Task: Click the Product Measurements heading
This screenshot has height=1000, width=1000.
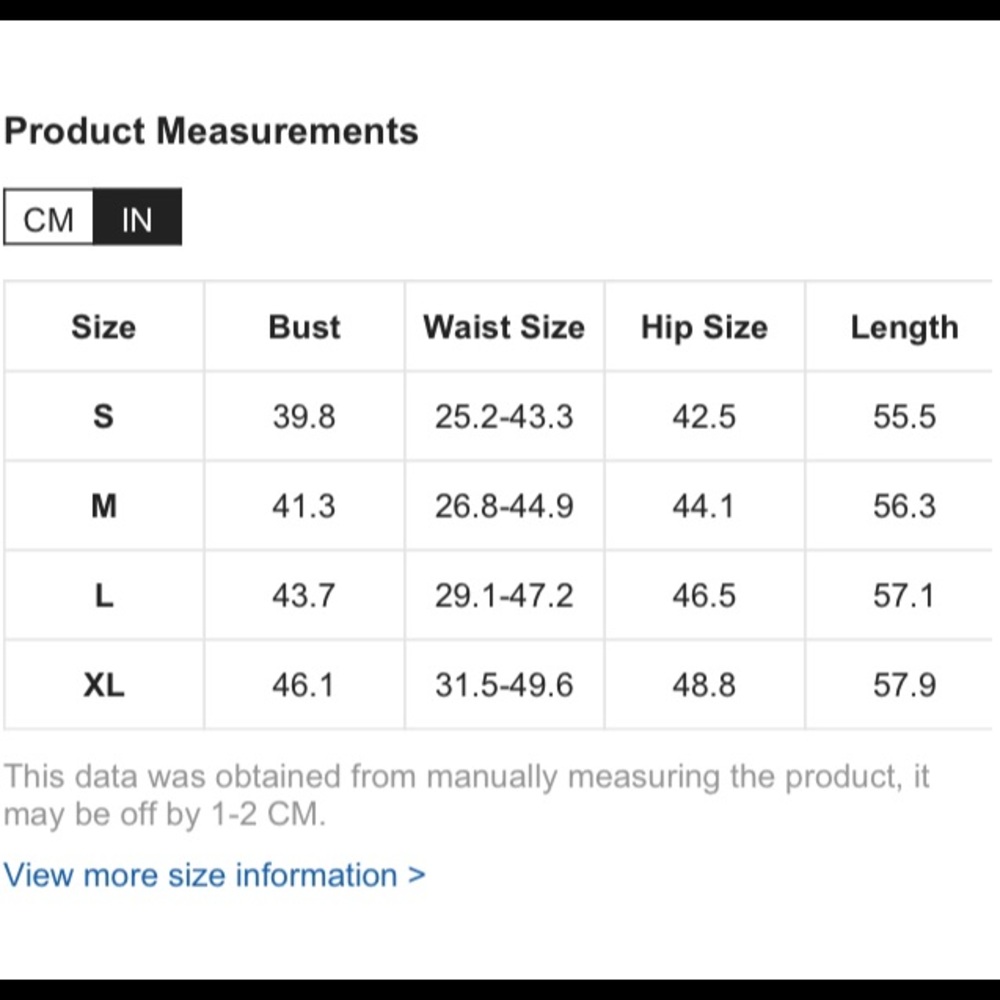Action: click(211, 131)
